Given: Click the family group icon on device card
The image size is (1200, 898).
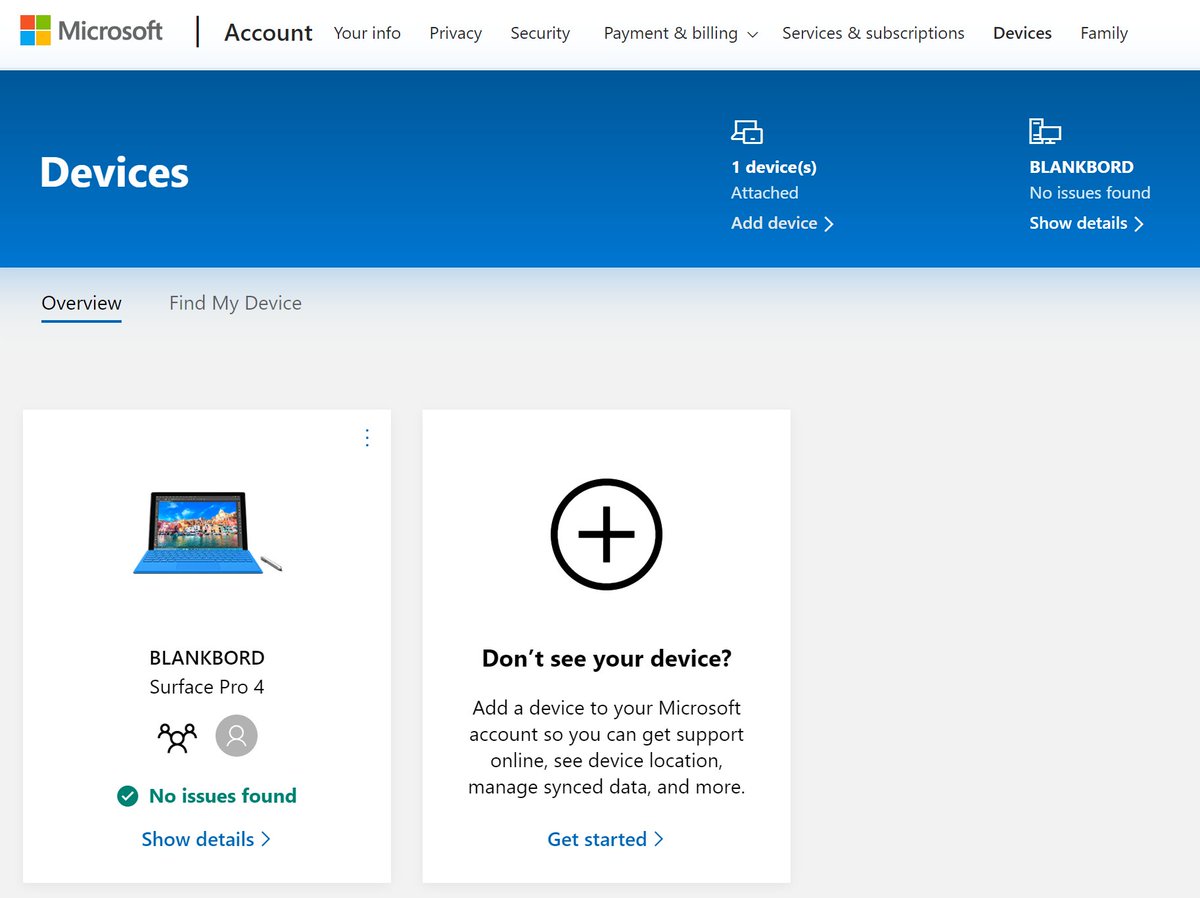Looking at the screenshot, I should pyautogui.click(x=177, y=737).
